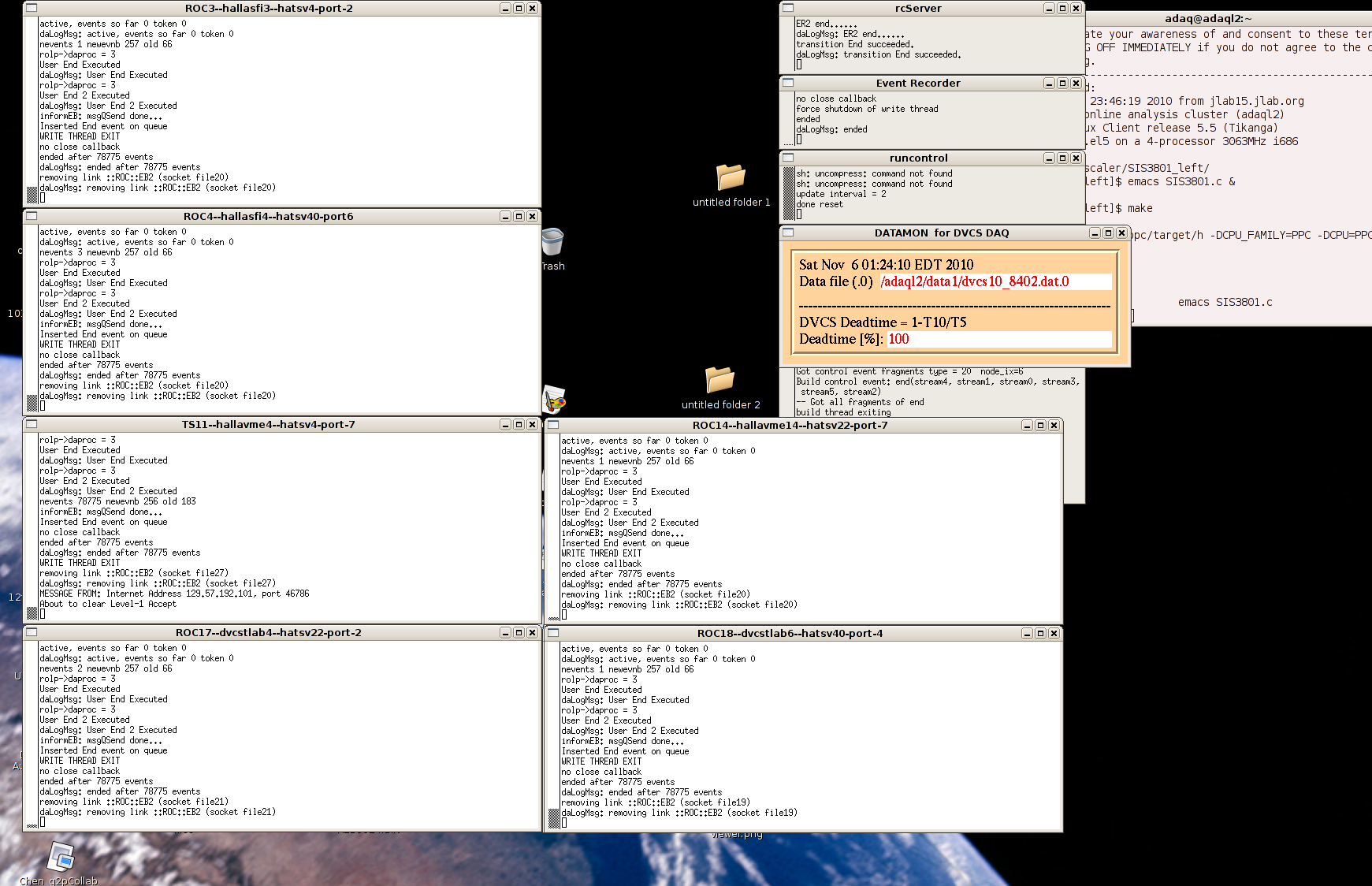Focus the adaq@adaql2 terminal title bar
1372x886 pixels.
tap(1229, 18)
